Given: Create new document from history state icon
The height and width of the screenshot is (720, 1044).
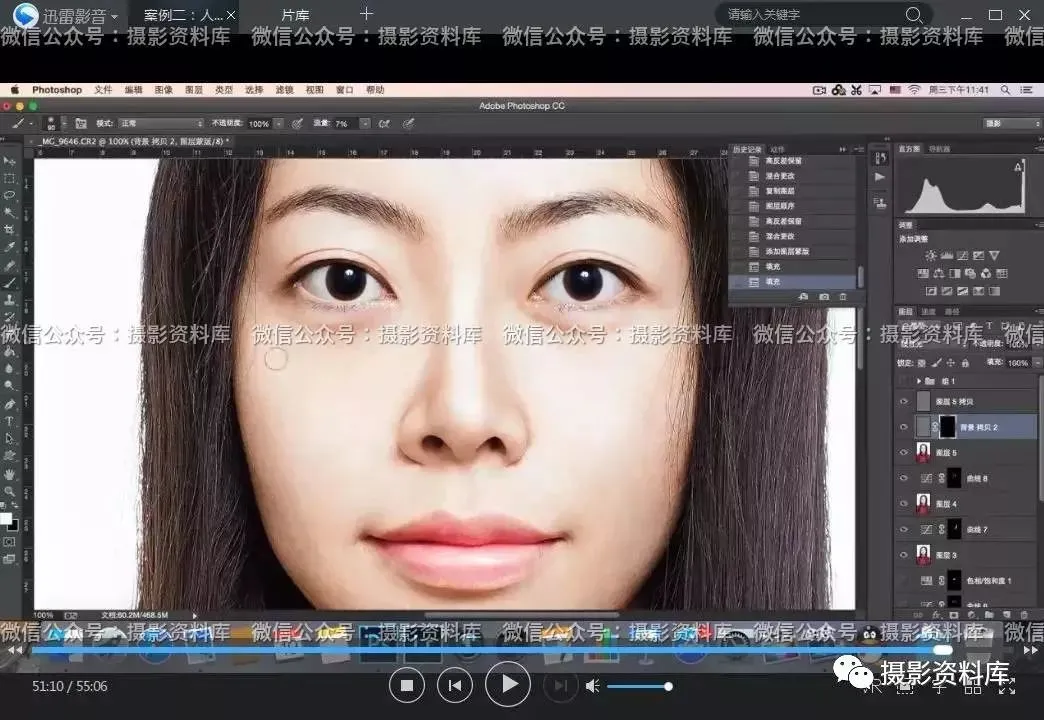Looking at the screenshot, I should pos(804,296).
